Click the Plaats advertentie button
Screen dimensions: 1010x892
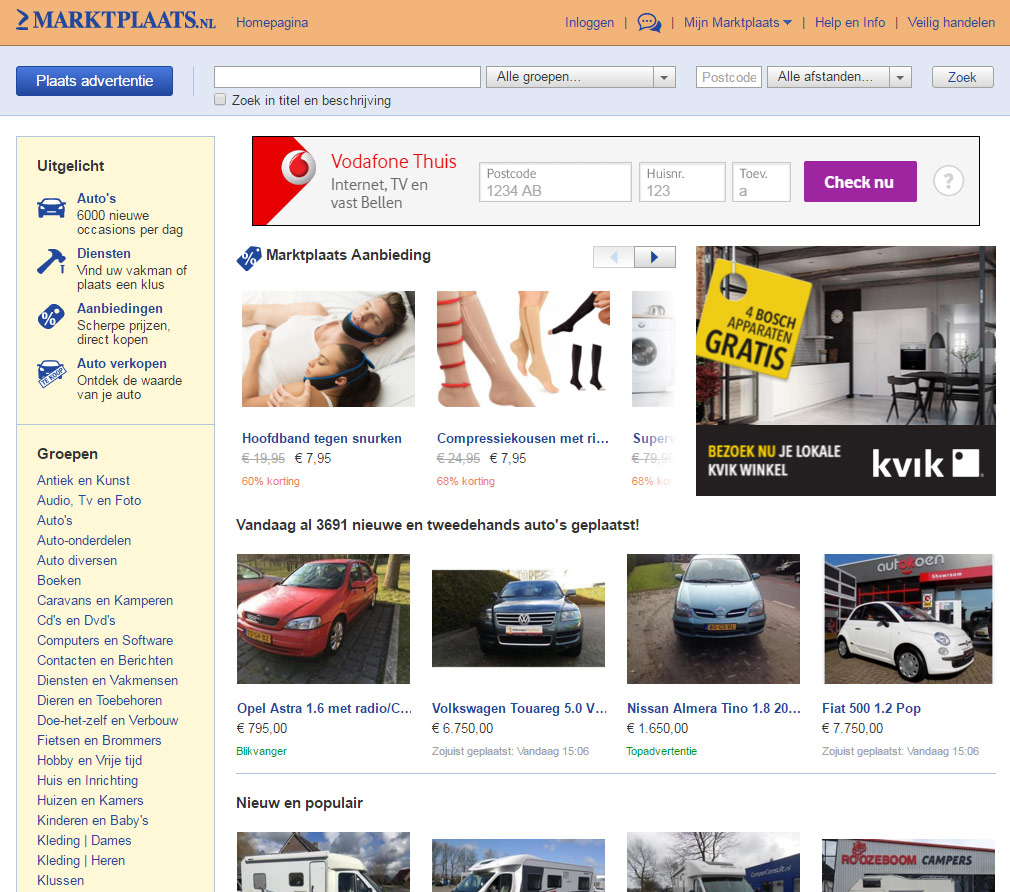pos(94,81)
